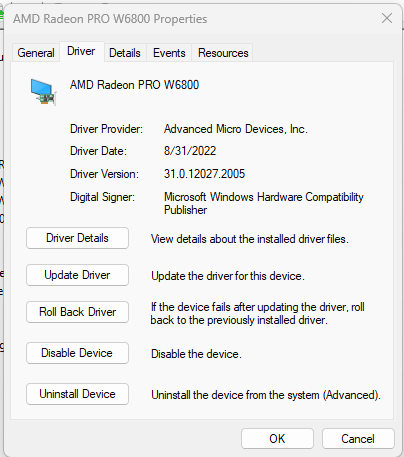
Task: Show the Resources tab
Action: [223, 53]
